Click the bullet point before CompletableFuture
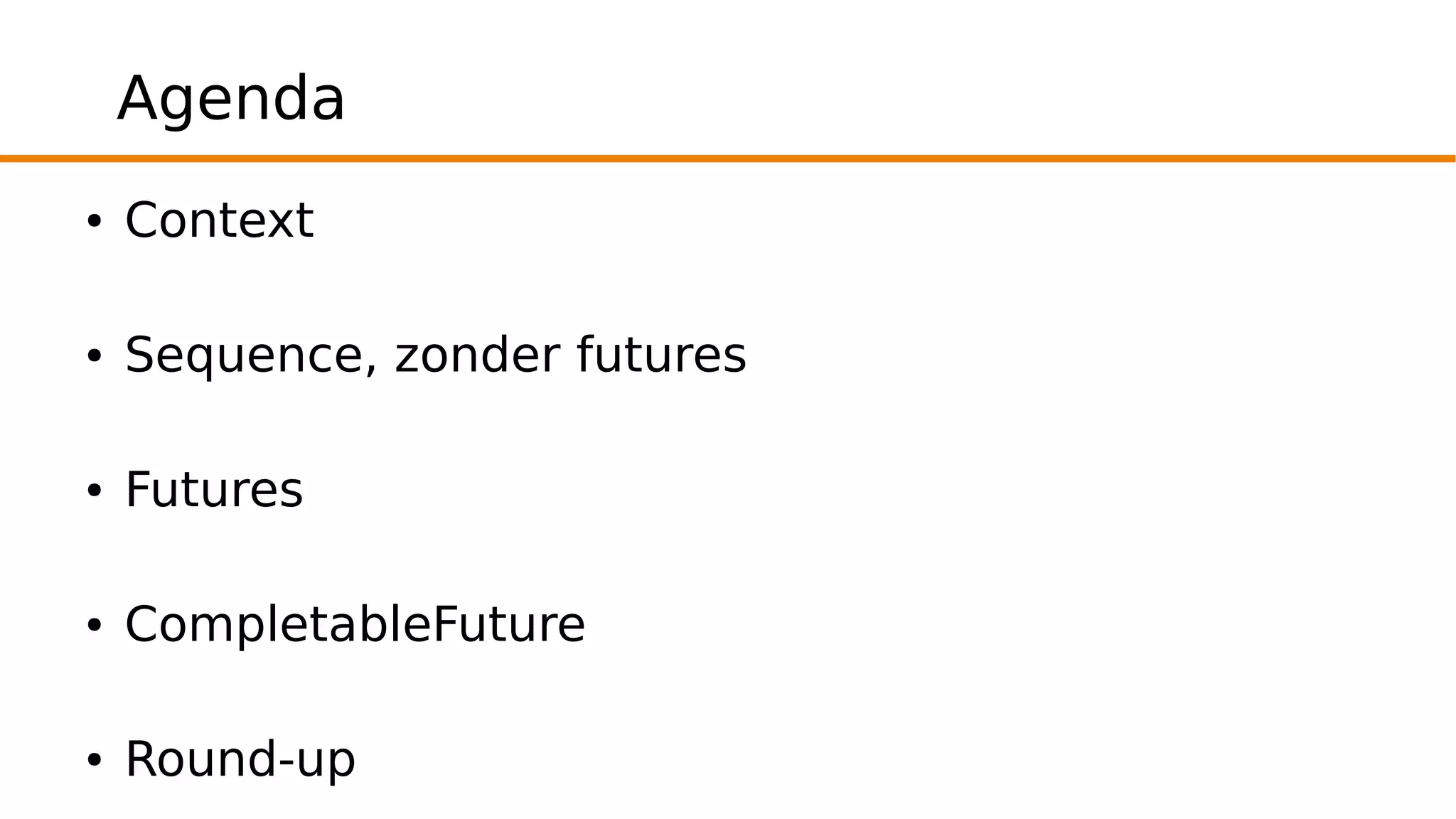This screenshot has width=1456, height=819. 94,626
